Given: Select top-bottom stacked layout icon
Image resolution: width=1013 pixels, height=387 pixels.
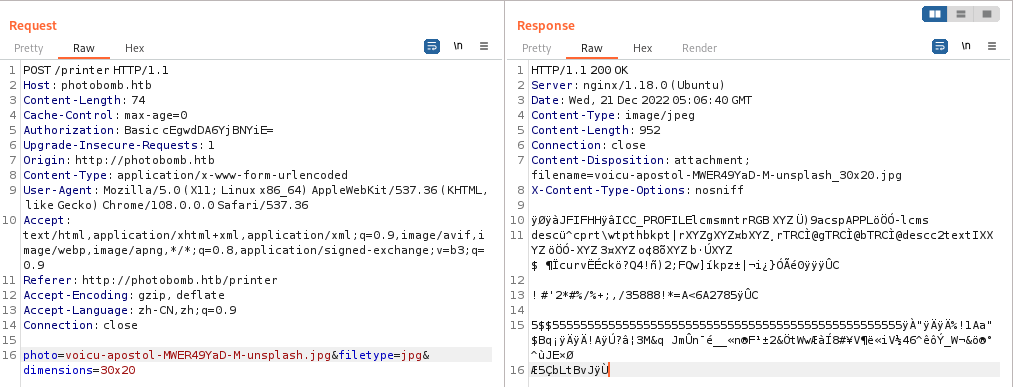Looking at the screenshot, I should pos(961,14).
